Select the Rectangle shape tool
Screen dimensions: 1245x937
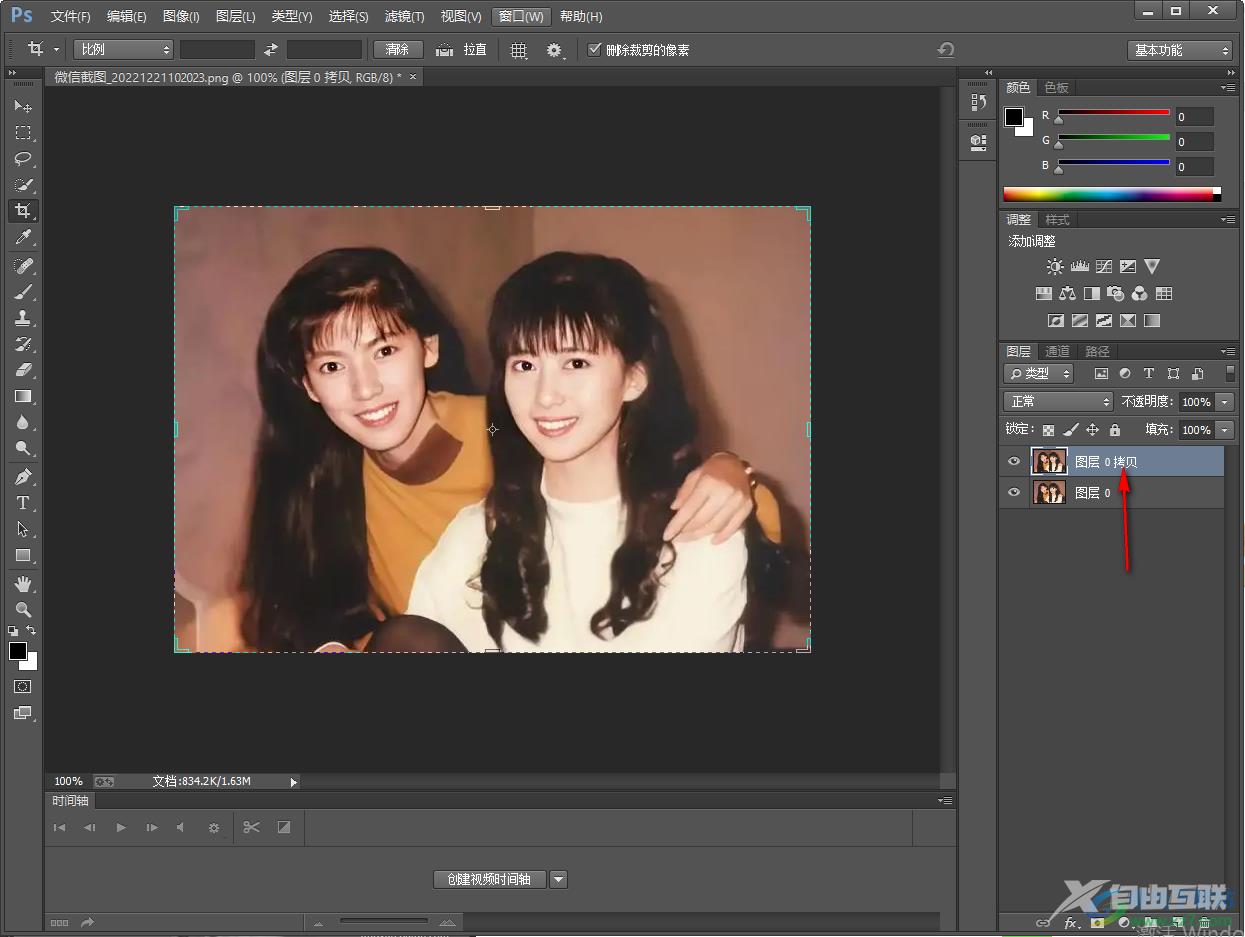(x=22, y=555)
